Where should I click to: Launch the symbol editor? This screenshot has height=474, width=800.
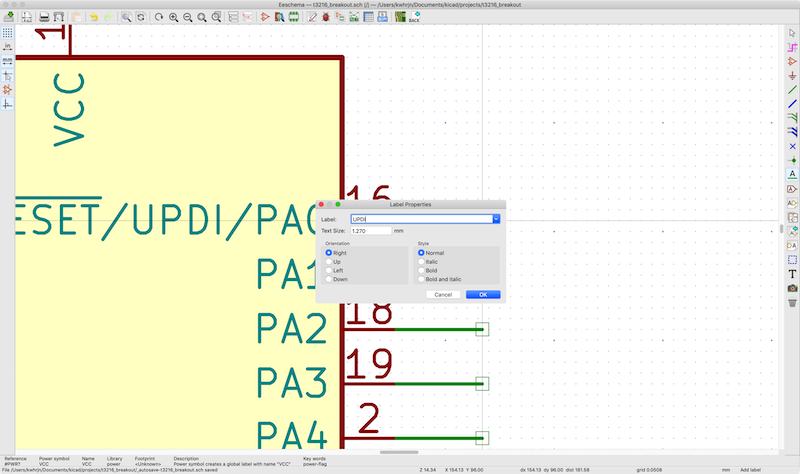pos(265,17)
